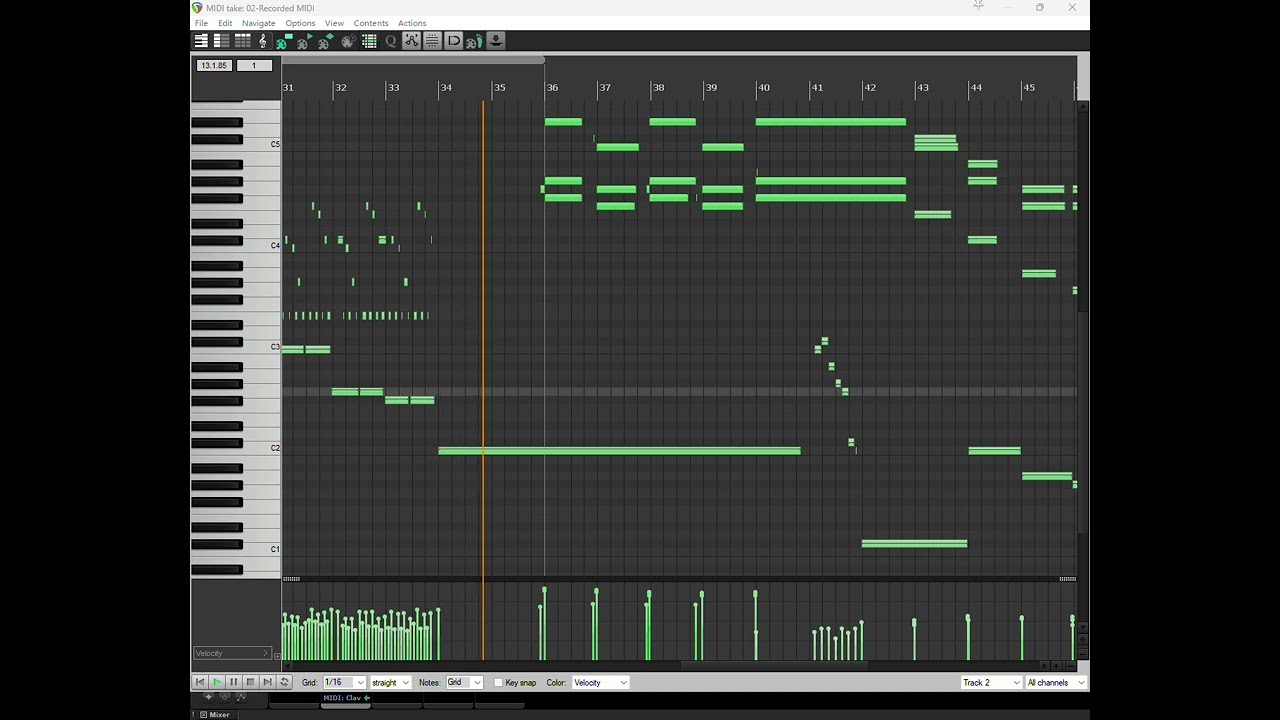Switch to musical notation view

point(263,41)
